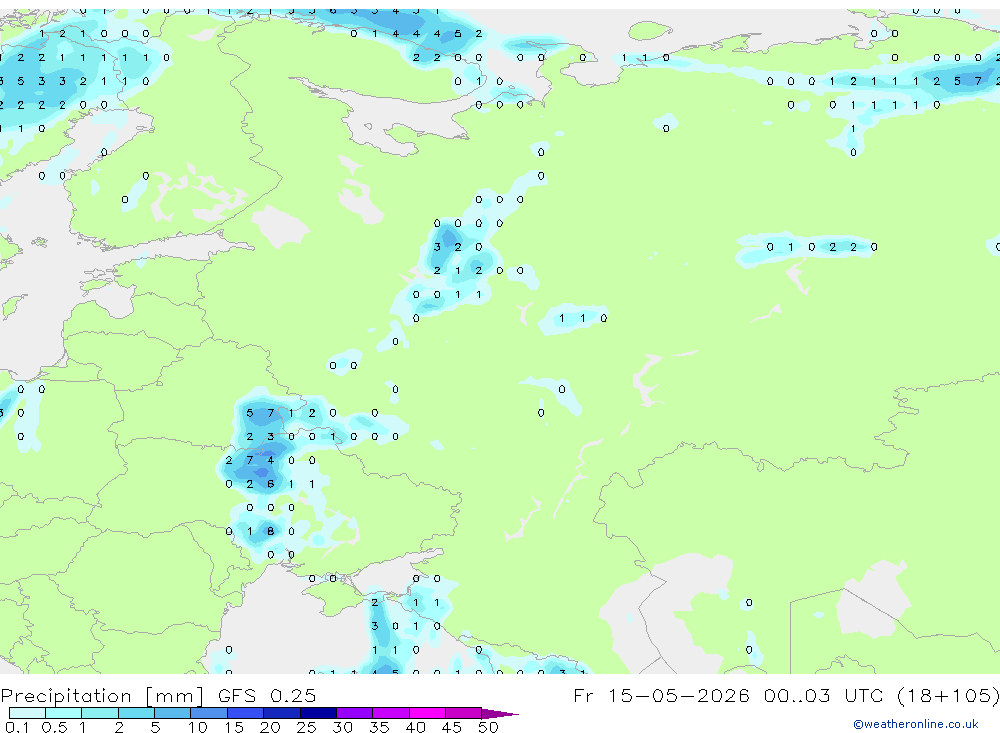Click legend label '35'
This screenshot has width=1000, height=733.
(x=379, y=727)
